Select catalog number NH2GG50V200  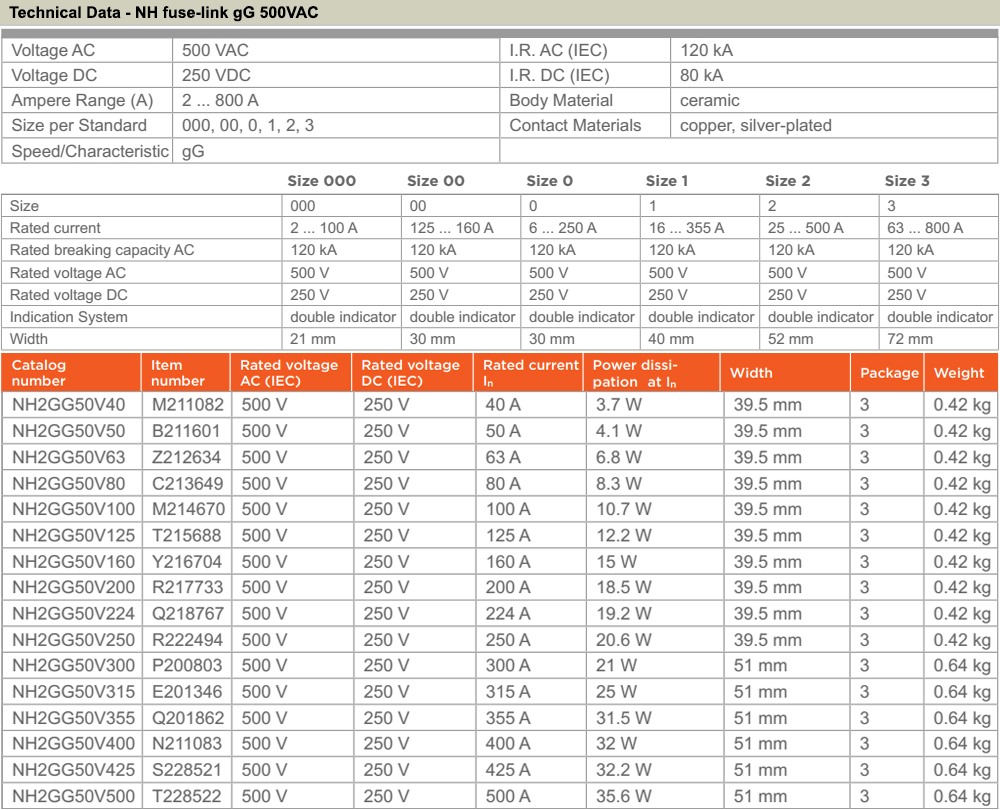point(73,587)
